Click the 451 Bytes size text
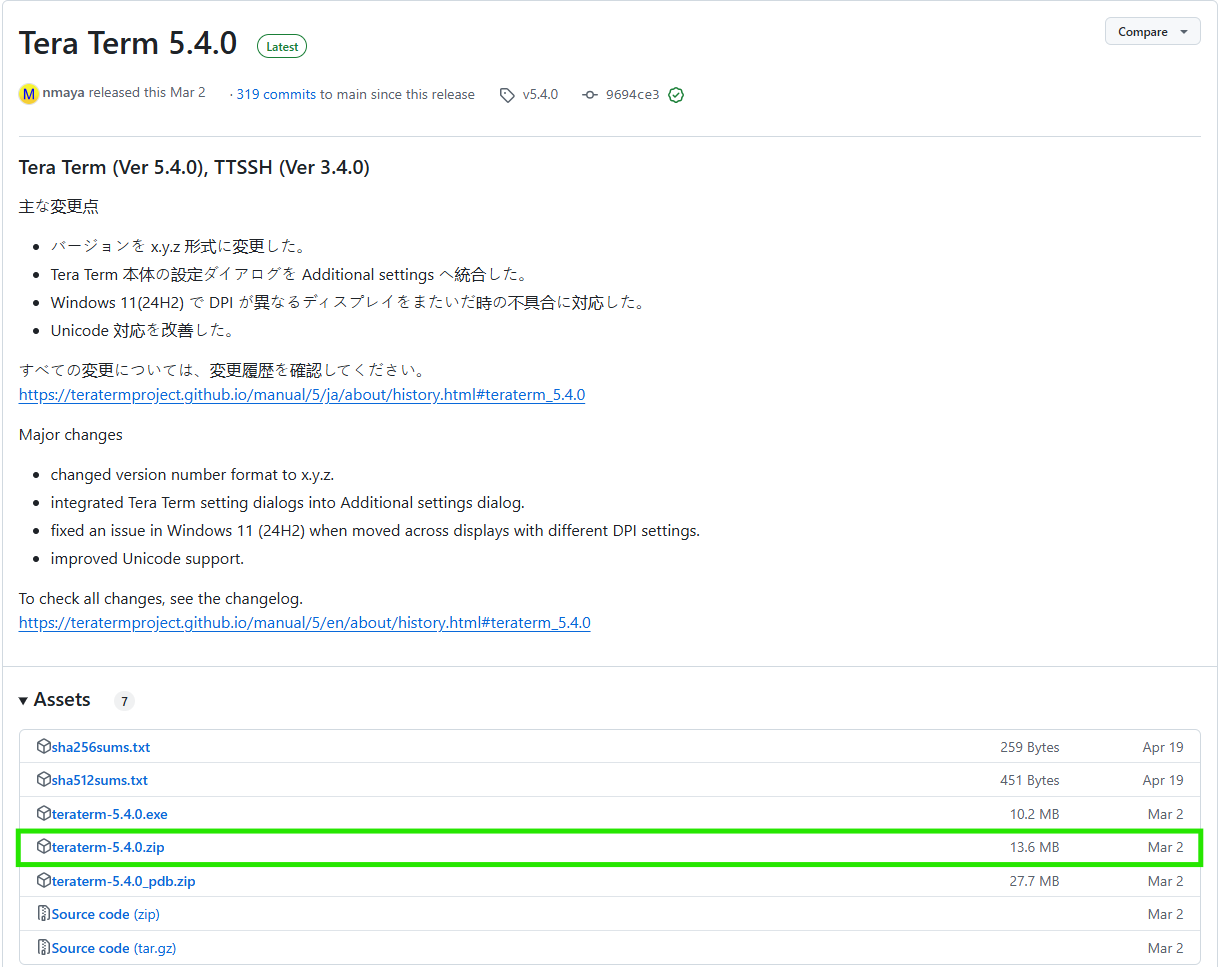This screenshot has height=967, width=1223. point(1029,780)
